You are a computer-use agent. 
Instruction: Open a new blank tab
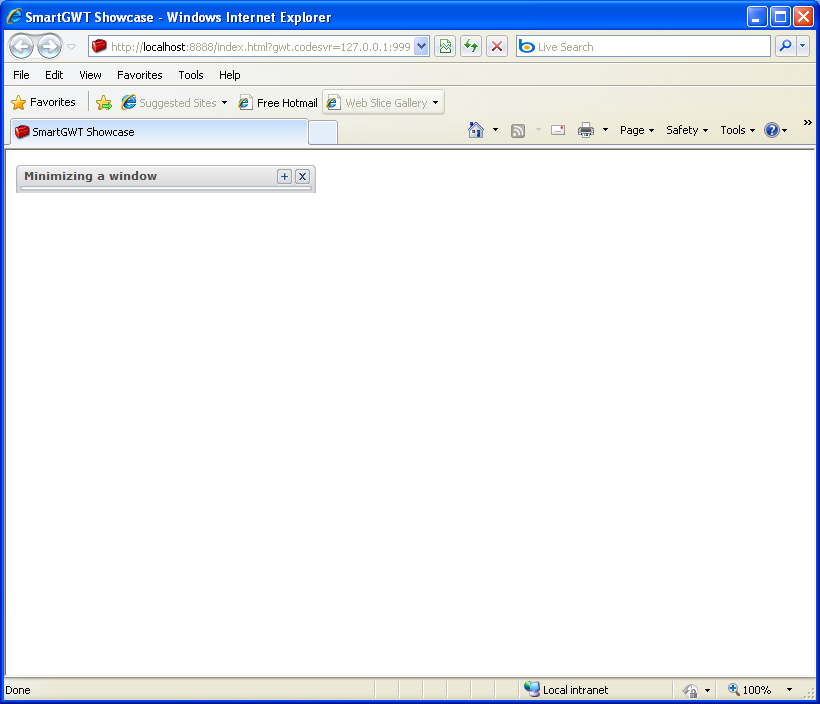pyautogui.click(x=323, y=132)
